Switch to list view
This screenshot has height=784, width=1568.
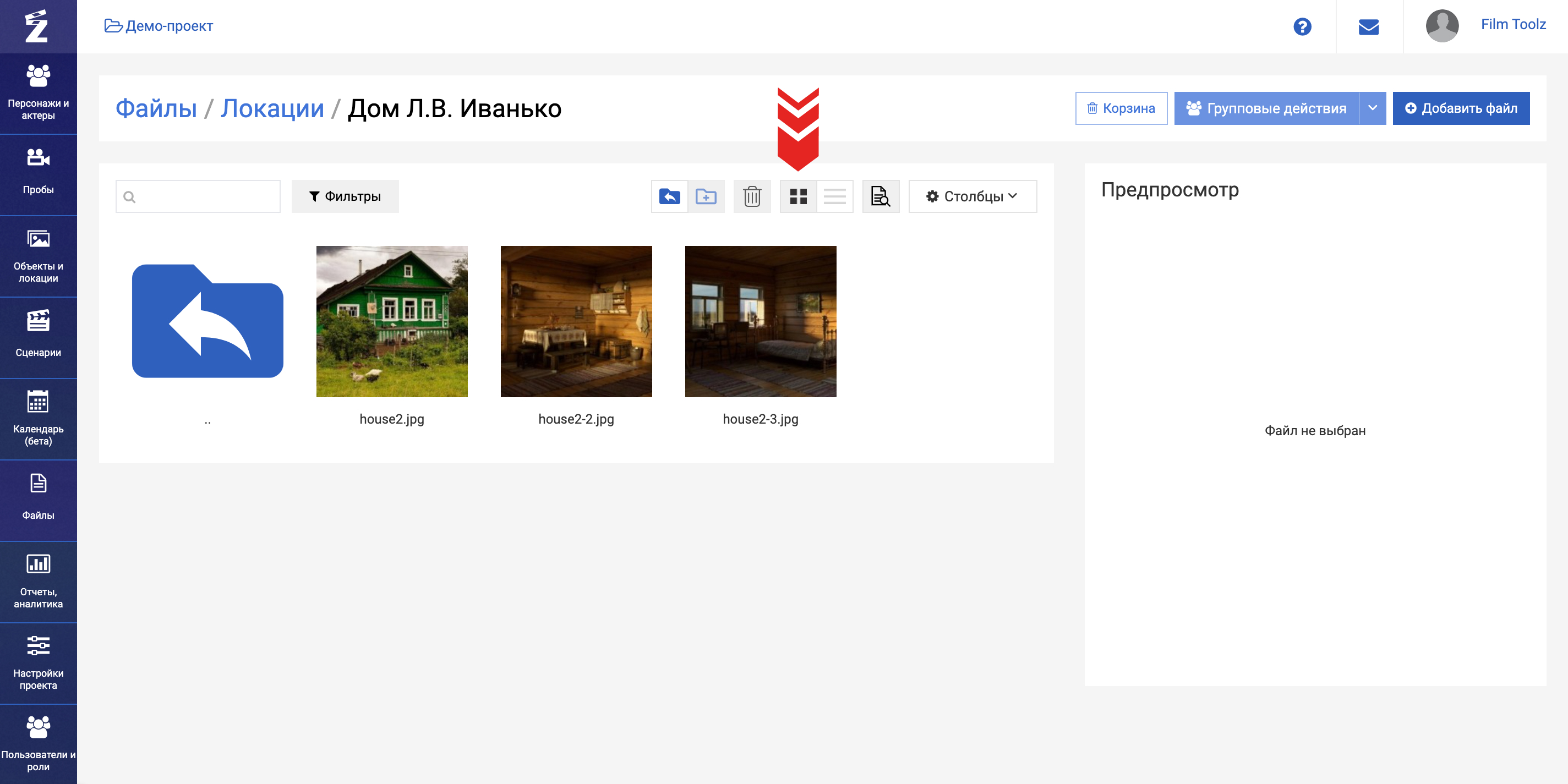tap(834, 196)
